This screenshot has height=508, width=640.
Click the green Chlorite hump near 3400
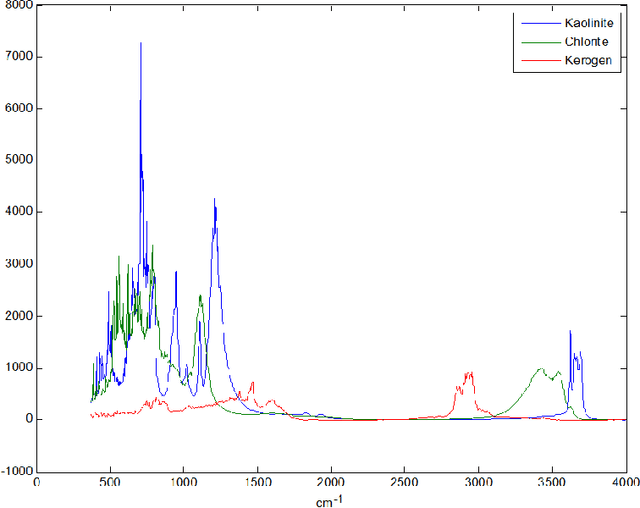(541, 369)
